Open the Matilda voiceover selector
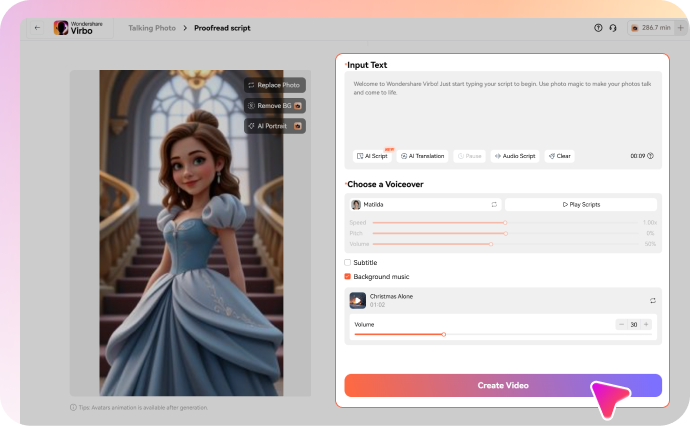Image resolution: width=690 pixels, height=426 pixels. pyautogui.click(x=426, y=205)
